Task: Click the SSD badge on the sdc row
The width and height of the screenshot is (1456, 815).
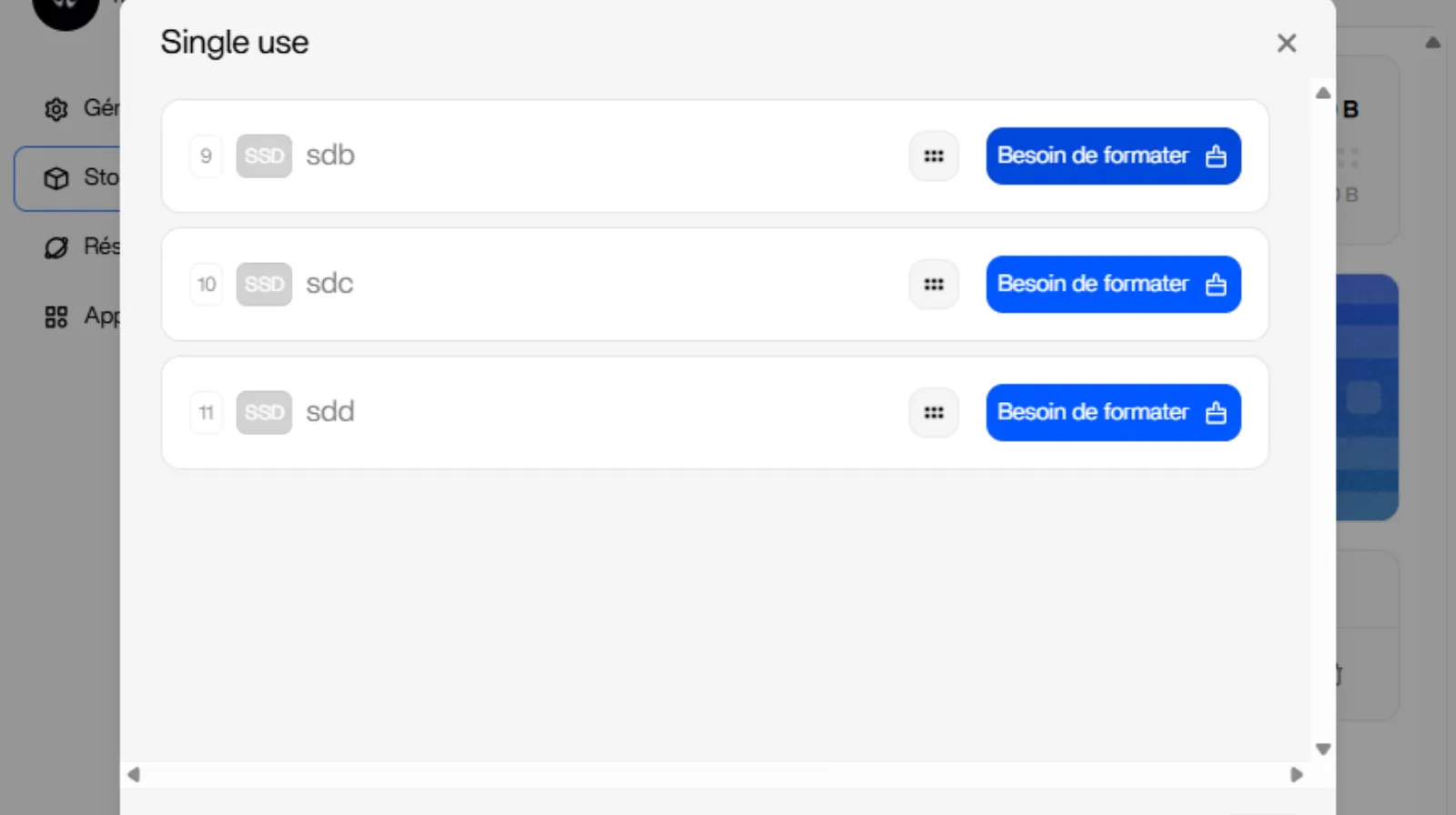Action: [264, 285]
